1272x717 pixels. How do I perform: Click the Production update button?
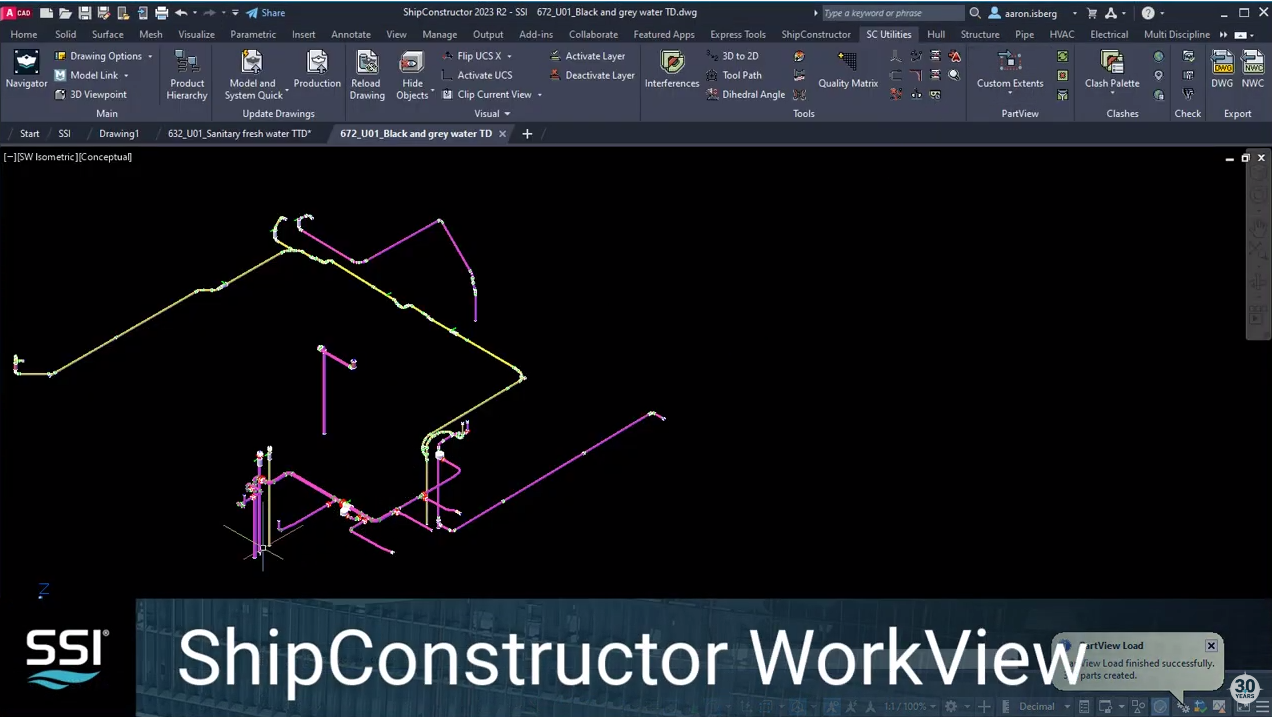point(317,70)
